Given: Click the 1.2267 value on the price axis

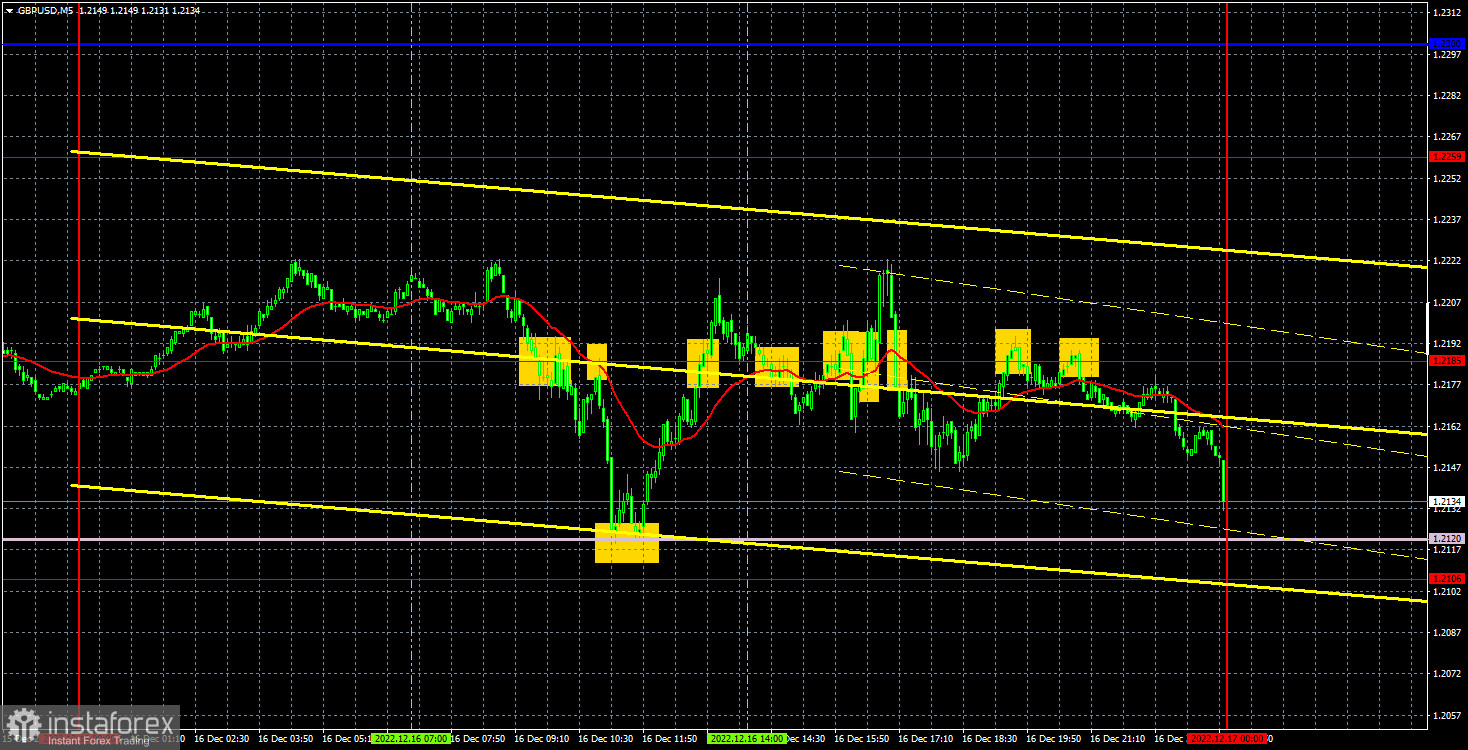Looking at the screenshot, I should [1446, 136].
